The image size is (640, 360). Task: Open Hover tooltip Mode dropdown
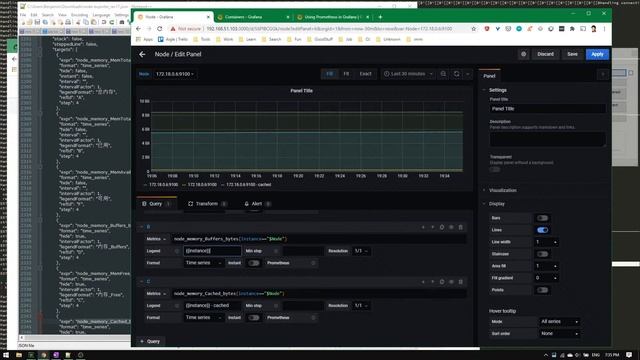(x=559, y=322)
